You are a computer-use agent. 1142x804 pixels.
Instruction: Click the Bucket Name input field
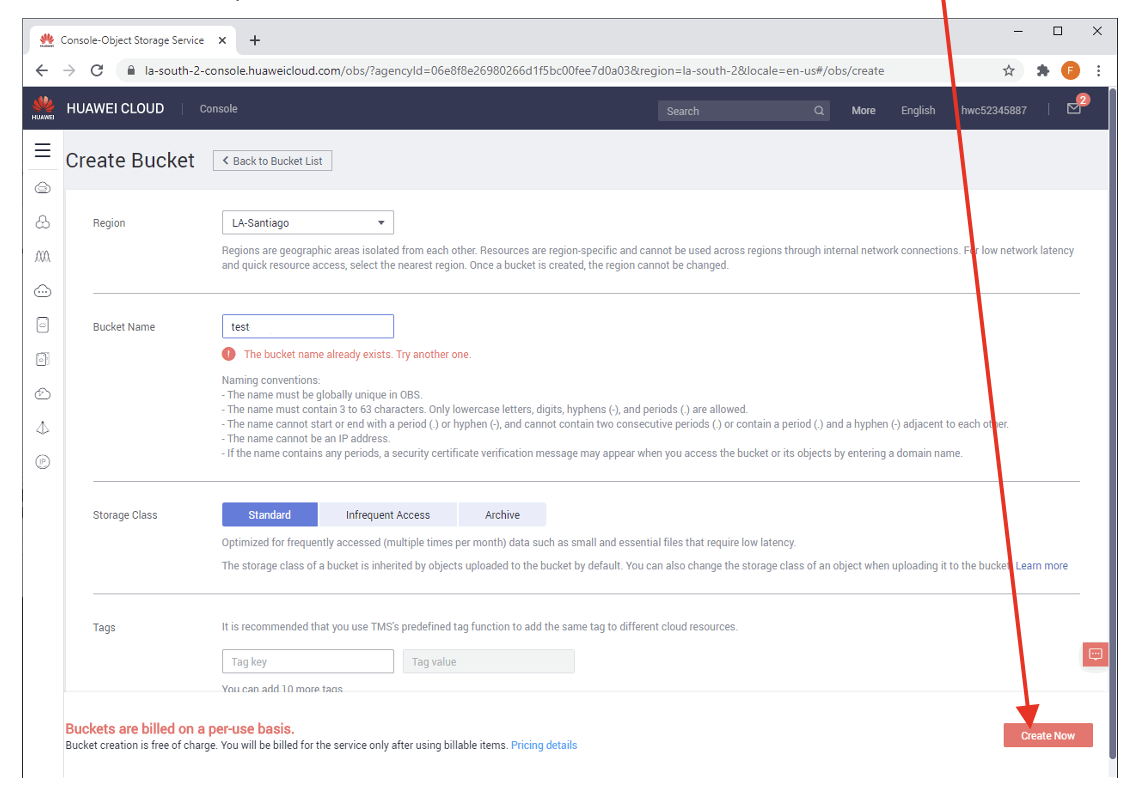coord(307,327)
